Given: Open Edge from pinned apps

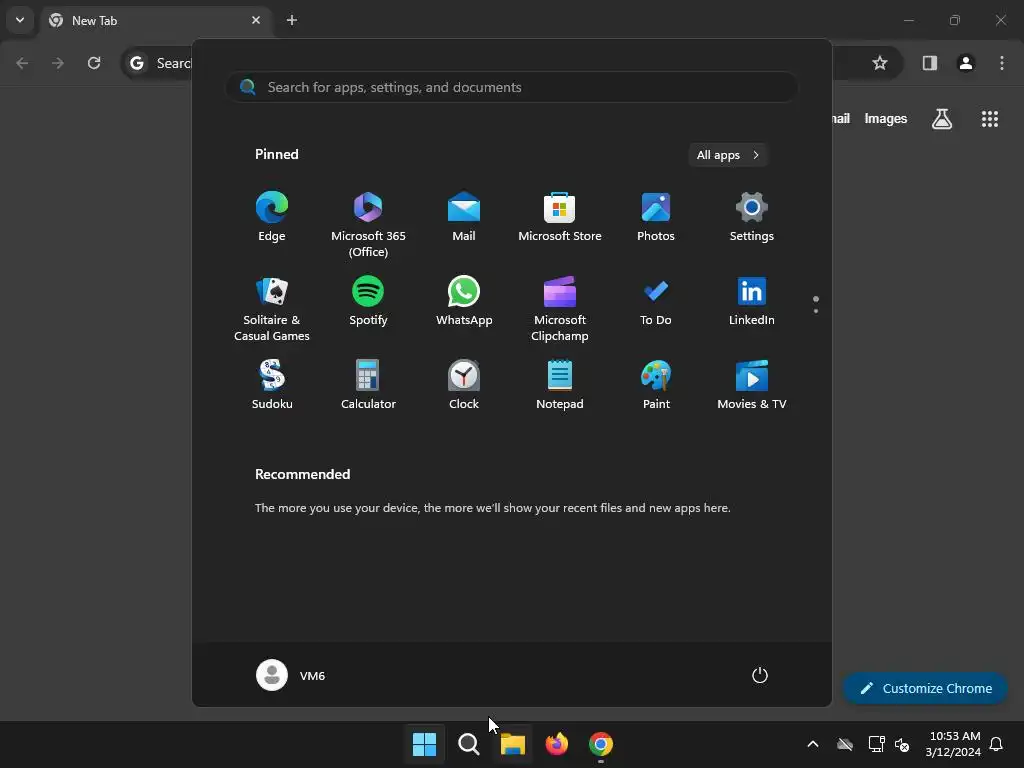Looking at the screenshot, I should click(x=272, y=217).
